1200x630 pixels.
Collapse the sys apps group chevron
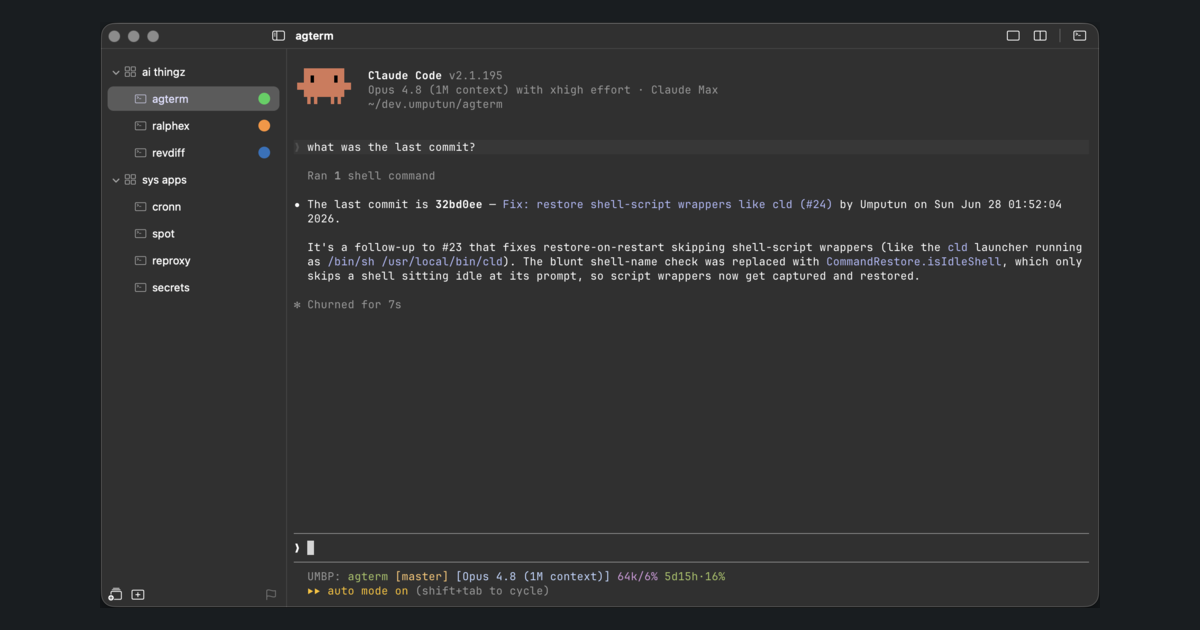116,180
